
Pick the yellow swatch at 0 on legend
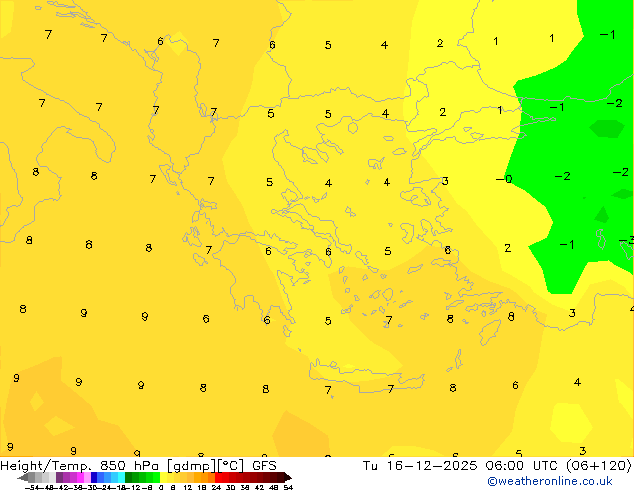pyautogui.click(x=163, y=477)
